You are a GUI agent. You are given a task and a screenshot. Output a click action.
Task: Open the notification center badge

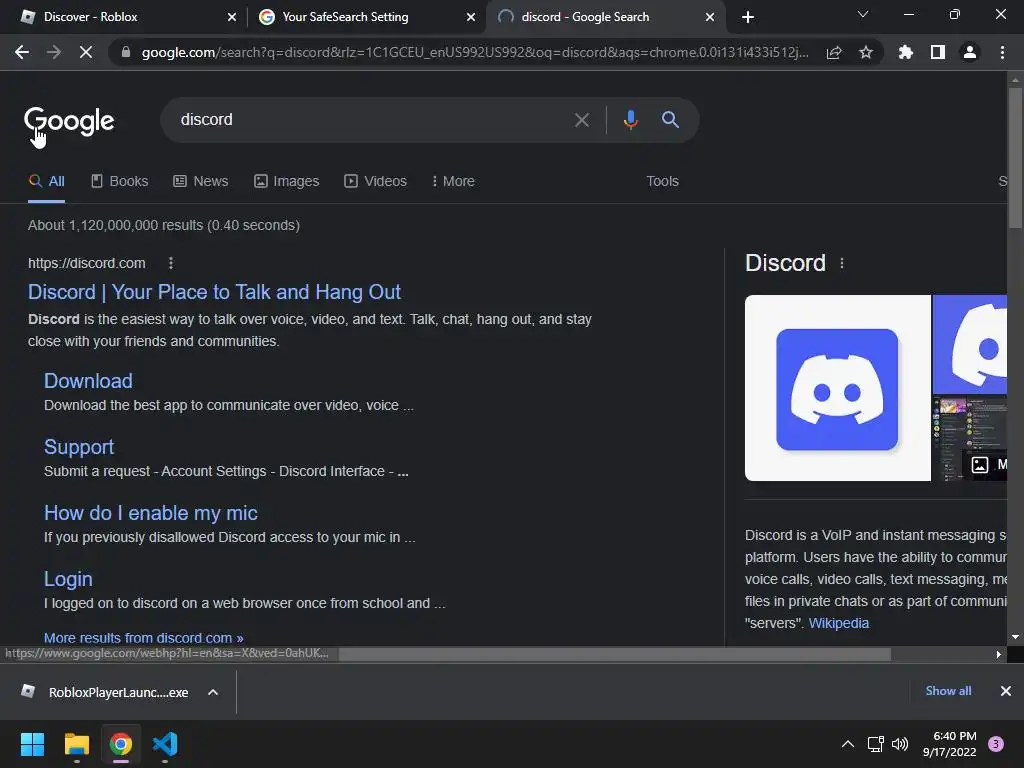996,744
